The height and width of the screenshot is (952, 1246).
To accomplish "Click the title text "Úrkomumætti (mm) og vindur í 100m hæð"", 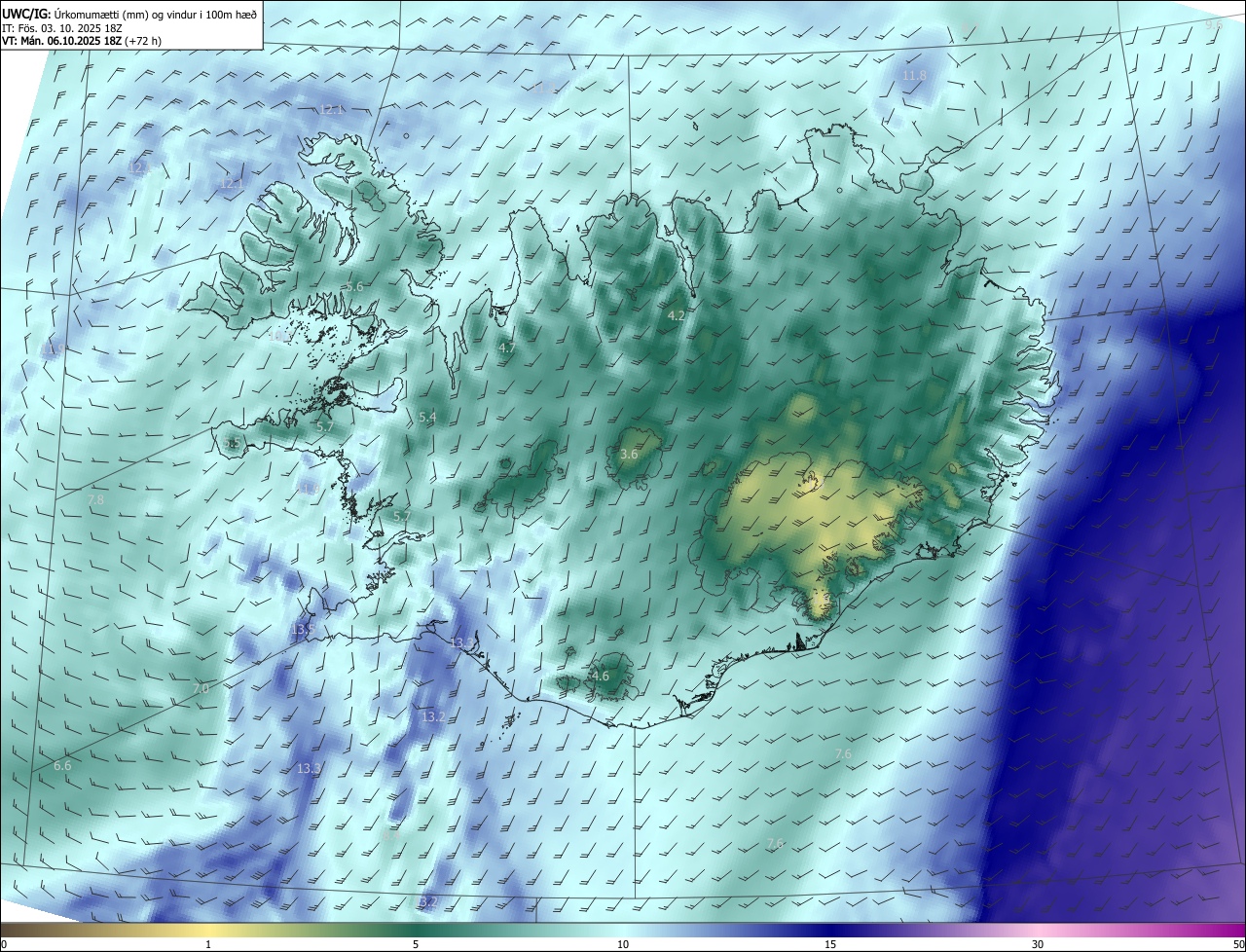I will (156, 13).
